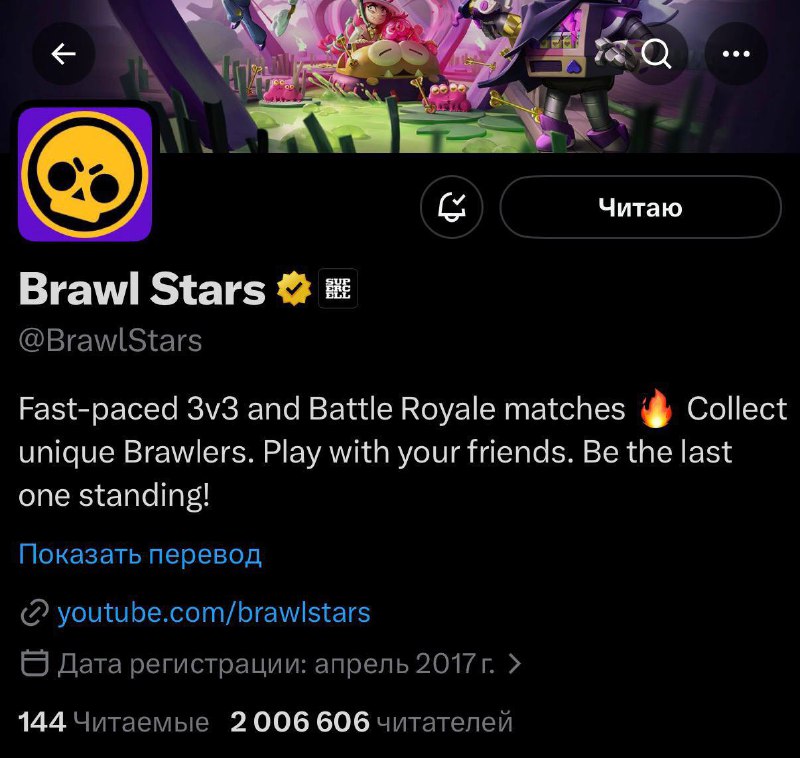Expand registration date details via chevron
This screenshot has height=758, width=800.
(515, 663)
